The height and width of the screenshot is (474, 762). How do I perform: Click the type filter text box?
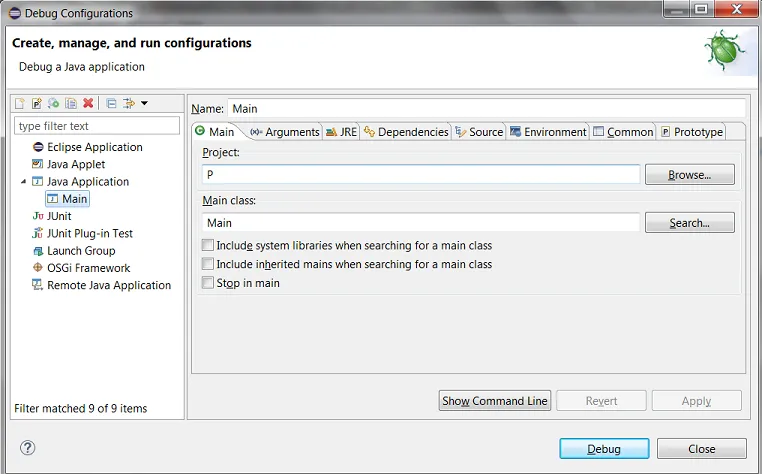point(97,126)
